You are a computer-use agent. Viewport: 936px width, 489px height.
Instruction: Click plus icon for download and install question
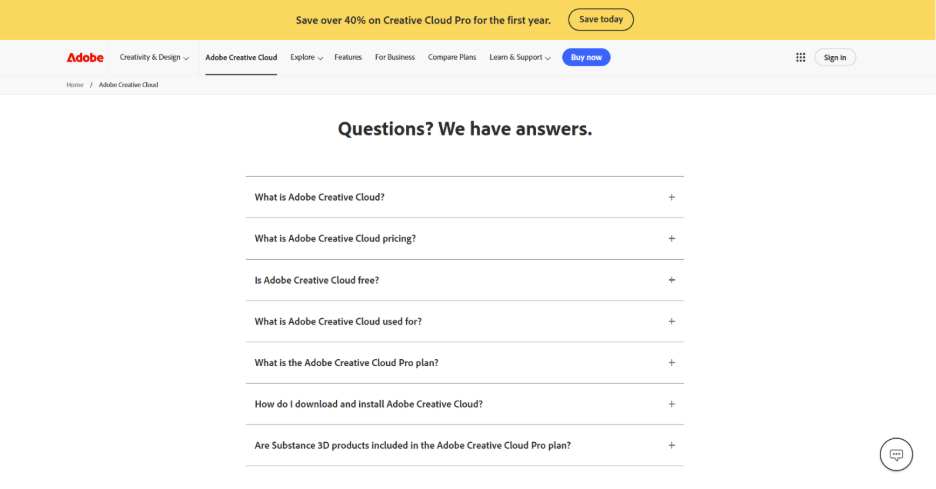click(672, 404)
